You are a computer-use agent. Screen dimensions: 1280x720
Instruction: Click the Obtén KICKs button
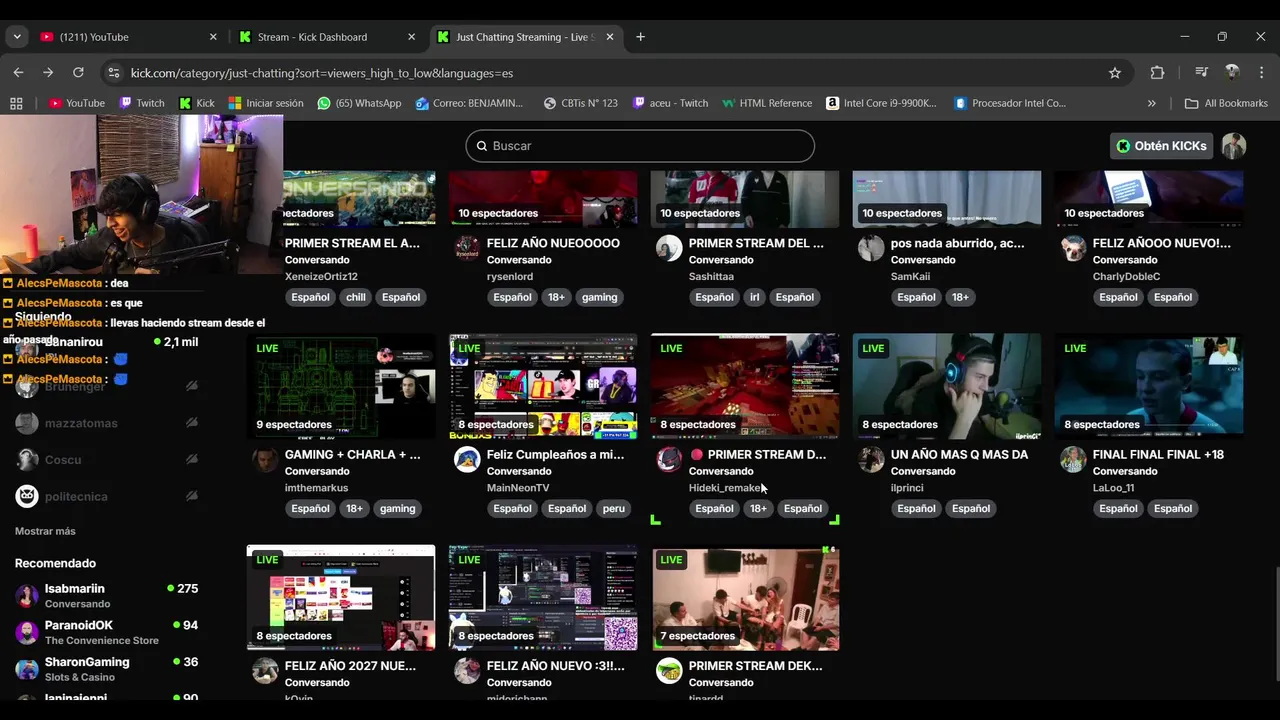[1161, 146]
